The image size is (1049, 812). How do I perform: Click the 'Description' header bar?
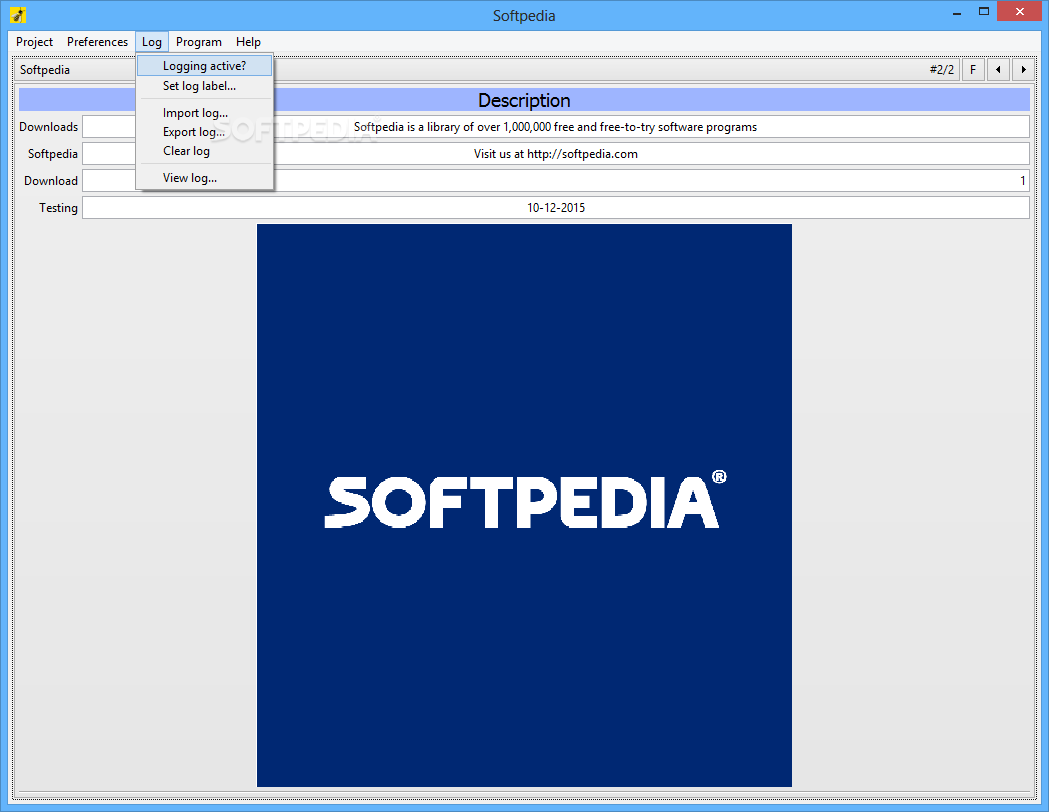[x=524, y=100]
